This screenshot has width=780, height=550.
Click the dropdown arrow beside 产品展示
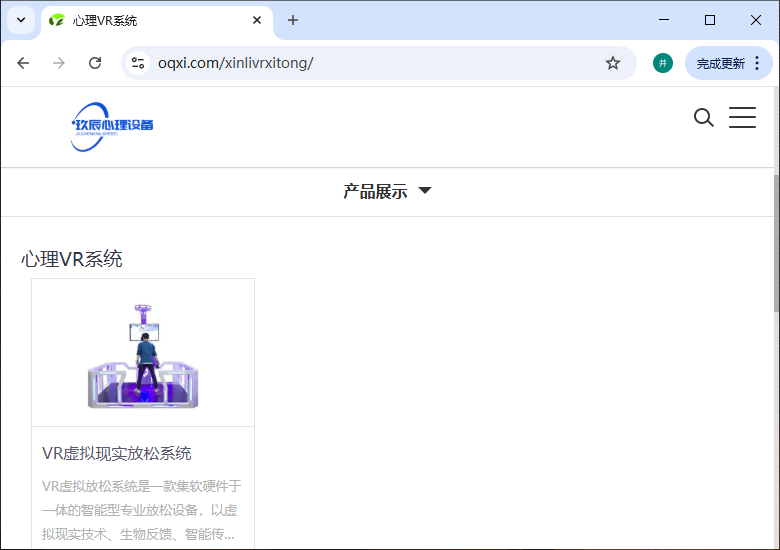pos(425,190)
